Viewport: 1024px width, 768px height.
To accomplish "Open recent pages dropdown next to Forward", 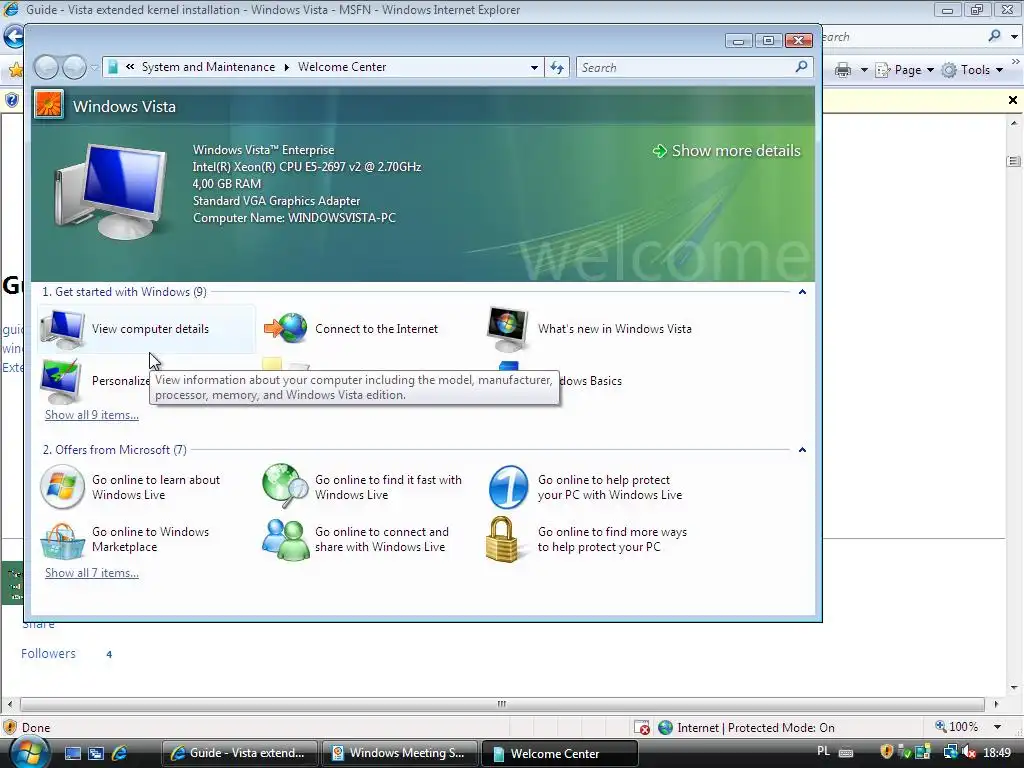I will 95,67.
